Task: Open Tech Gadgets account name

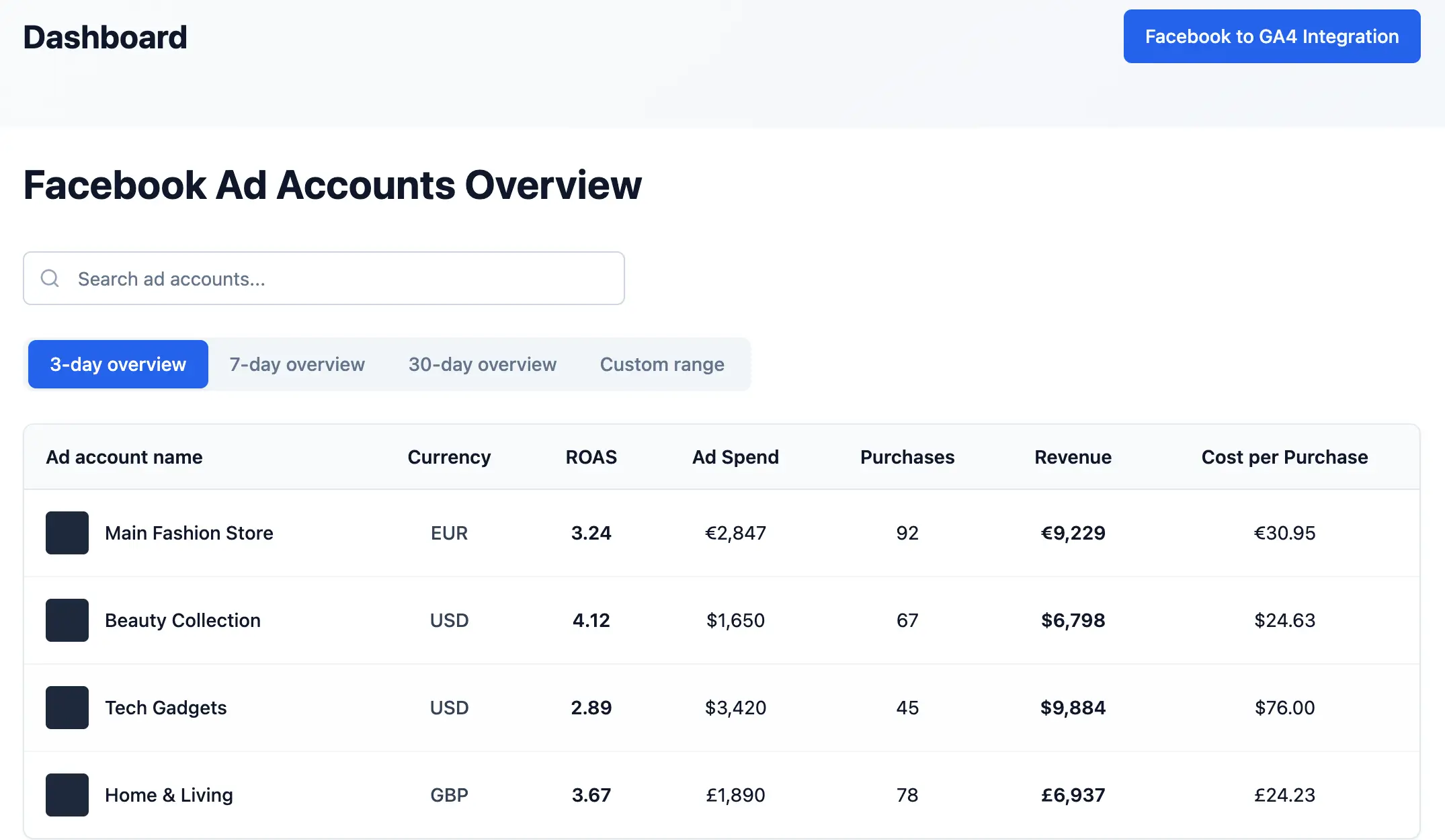Action: click(165, 708)
